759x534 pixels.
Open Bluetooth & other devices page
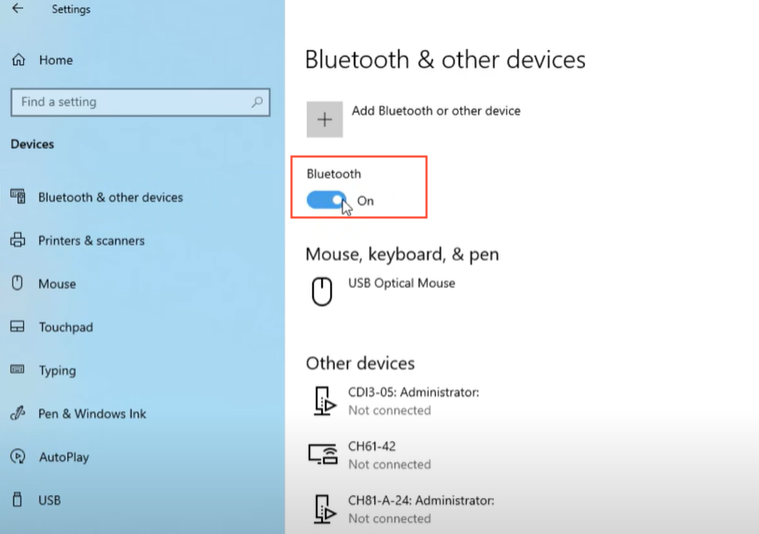click(110, 197)
